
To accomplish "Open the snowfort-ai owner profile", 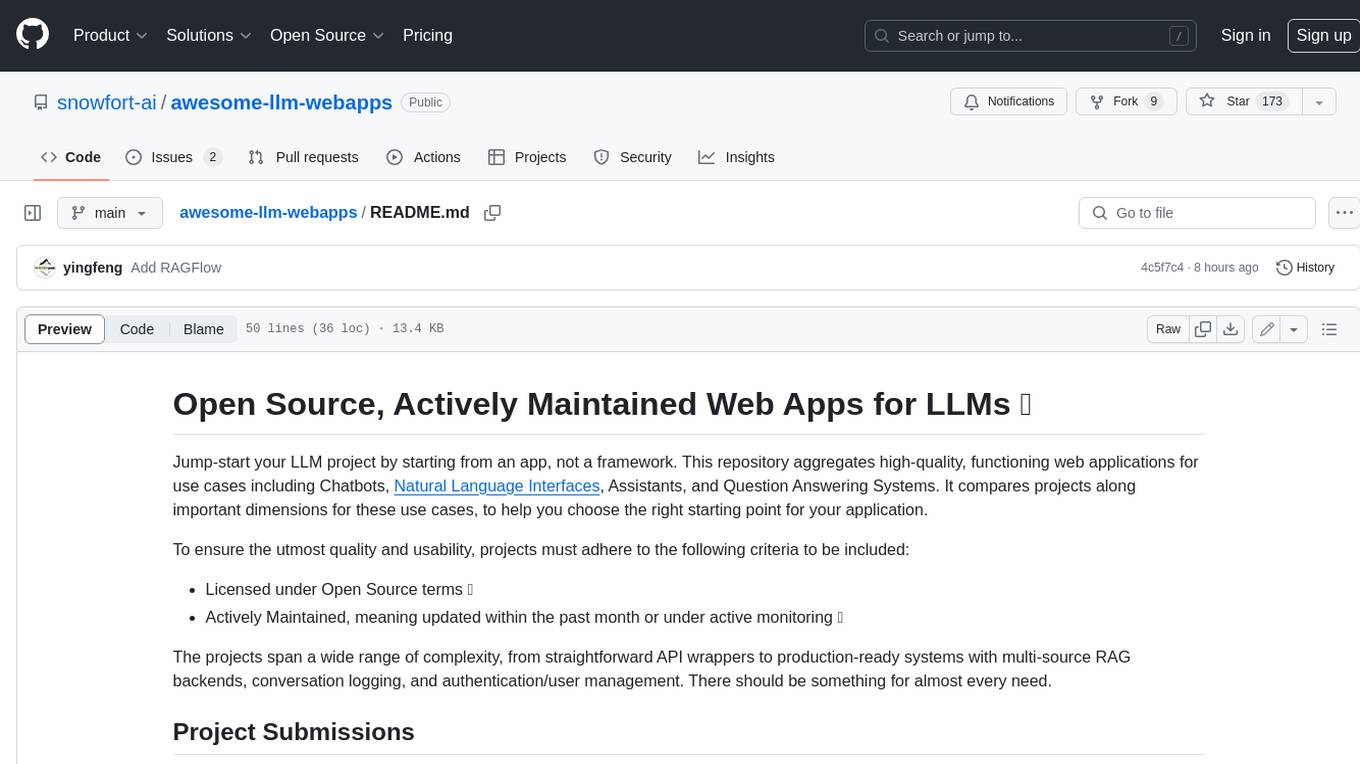I will [106, 102].
